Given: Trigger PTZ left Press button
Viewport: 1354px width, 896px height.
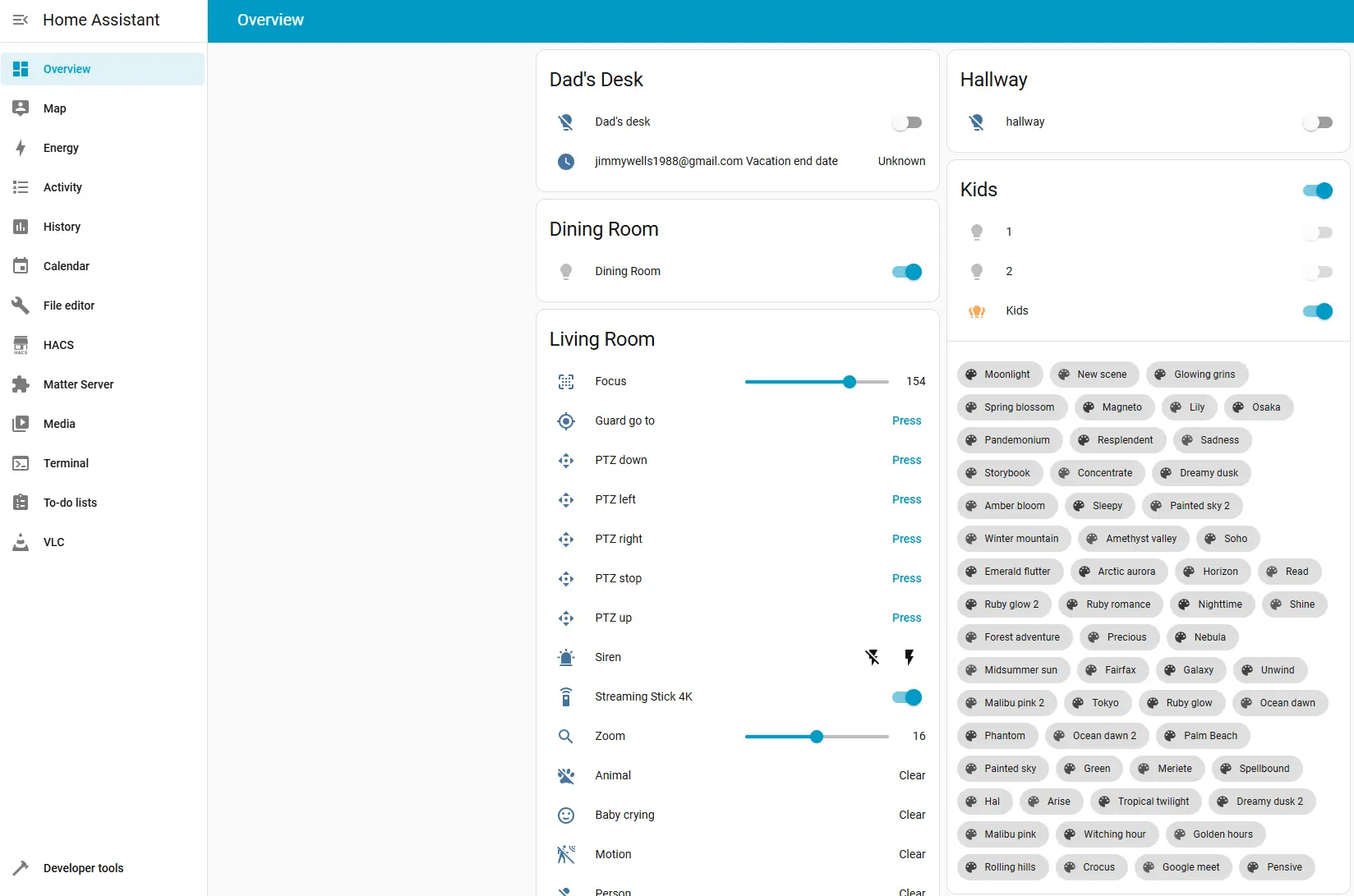Looking at the screenshot, I should pos(906,499).
